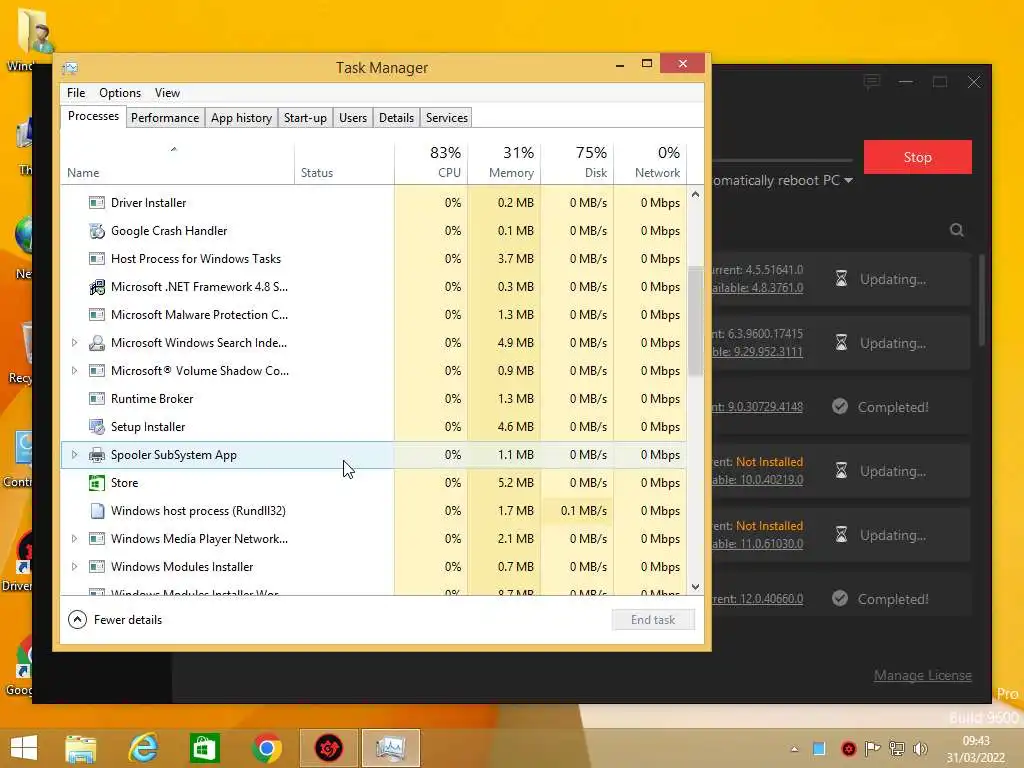Open Google Chrome from the taskbar
Screen dimensions: 1024x768
266,748
